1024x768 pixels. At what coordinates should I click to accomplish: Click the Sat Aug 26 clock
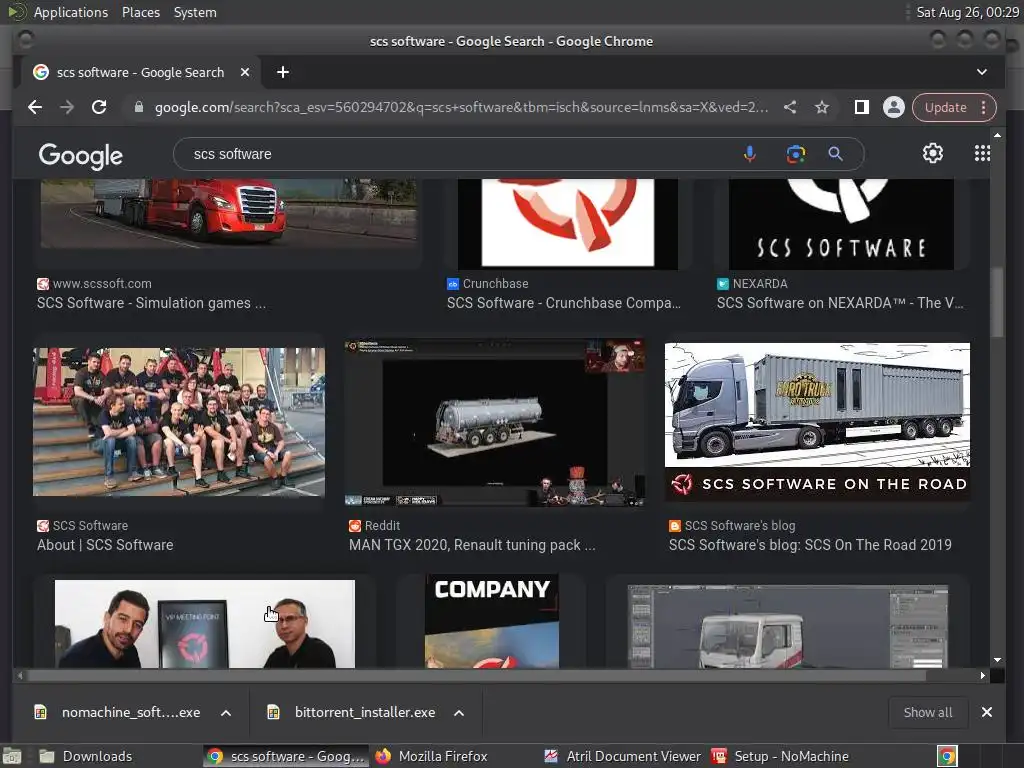point(967,12)
